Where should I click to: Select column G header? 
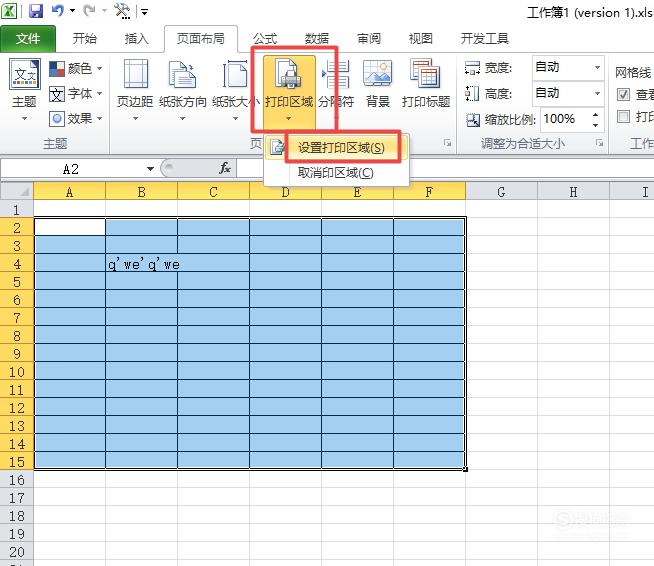tap(501, 192)
